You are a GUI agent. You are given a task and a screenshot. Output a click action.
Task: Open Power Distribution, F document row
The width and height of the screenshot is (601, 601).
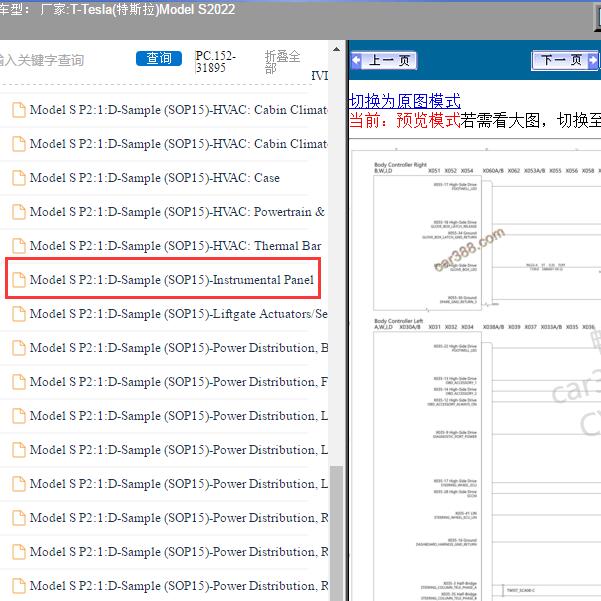[164, 382]
